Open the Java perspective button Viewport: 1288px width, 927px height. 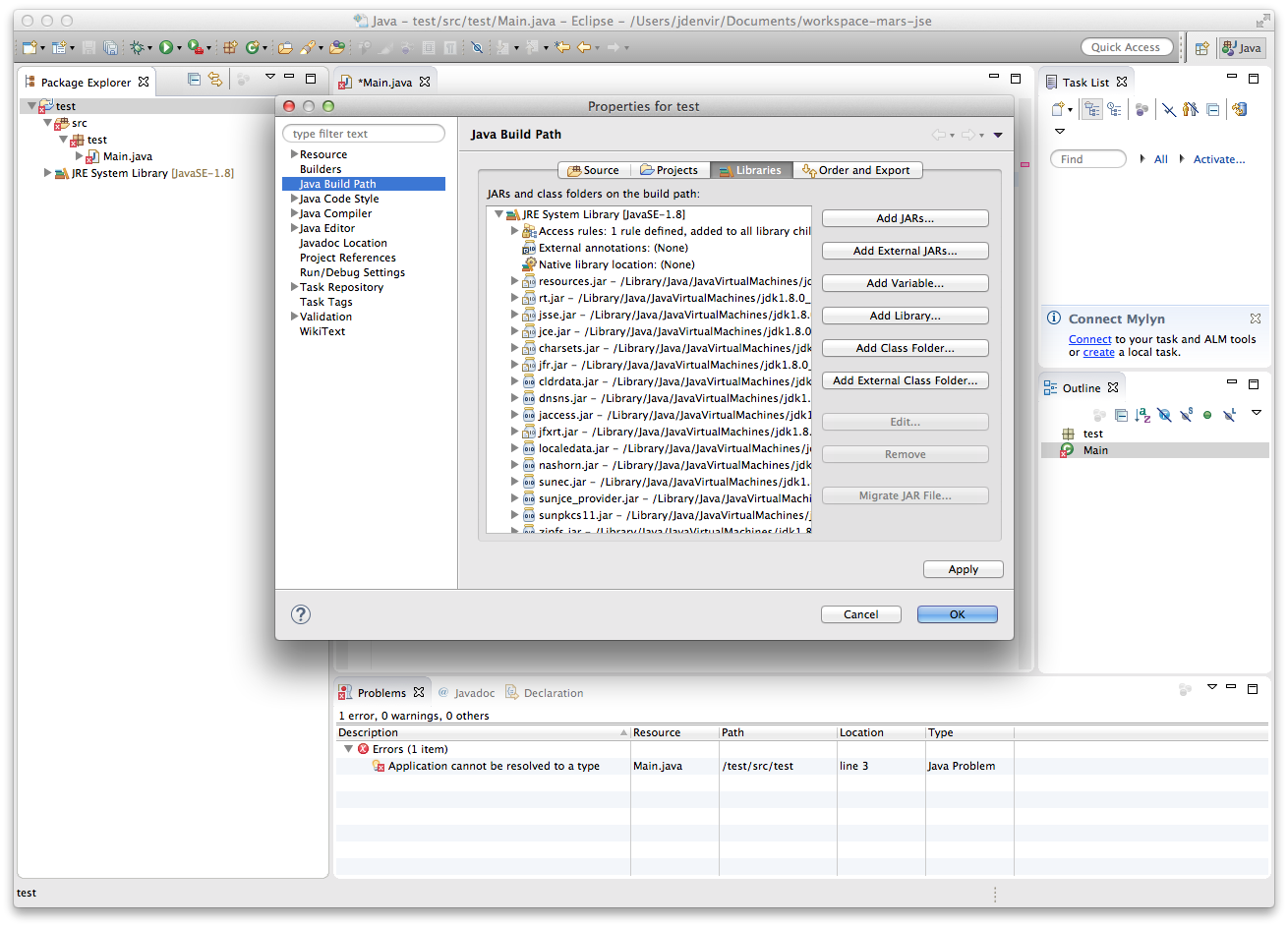tap(1242, 47)
